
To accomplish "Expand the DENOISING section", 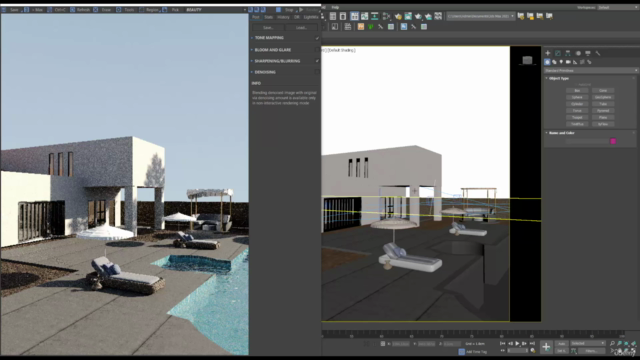I will coord(265,72).
